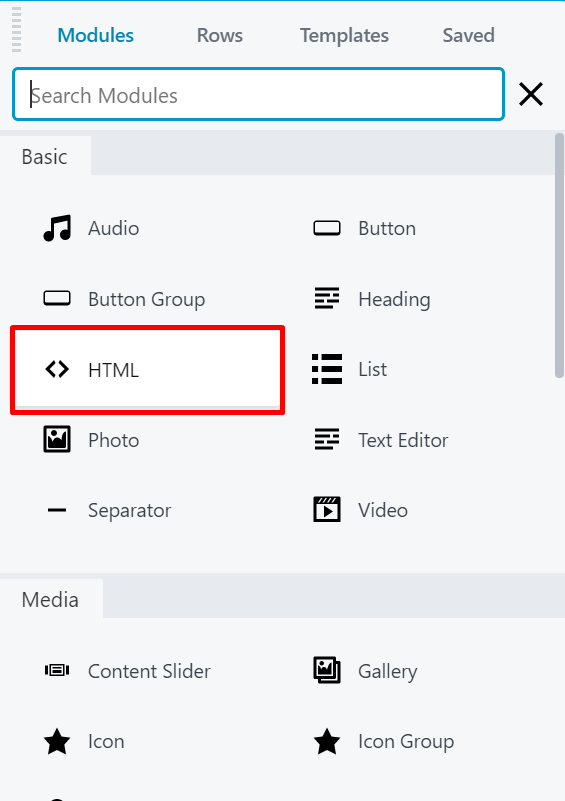Select the Heading module icon
Image resolution: width=565 pixels, height=801 pixels.
(x=327, y=298)
